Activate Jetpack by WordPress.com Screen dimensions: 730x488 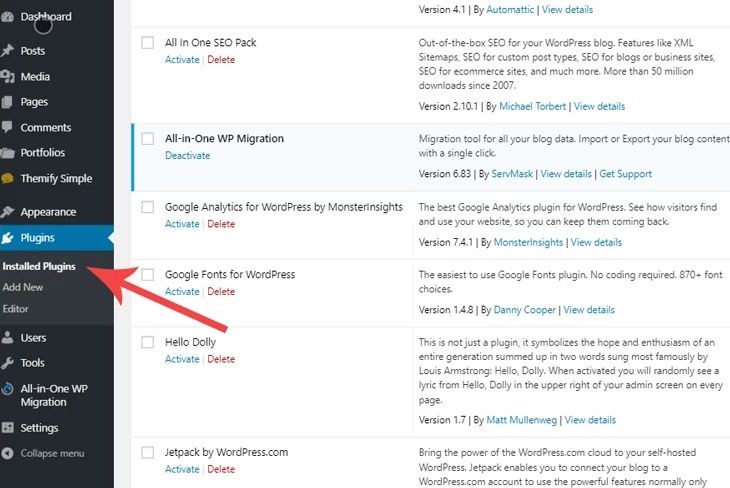click(x=182, y=469)
